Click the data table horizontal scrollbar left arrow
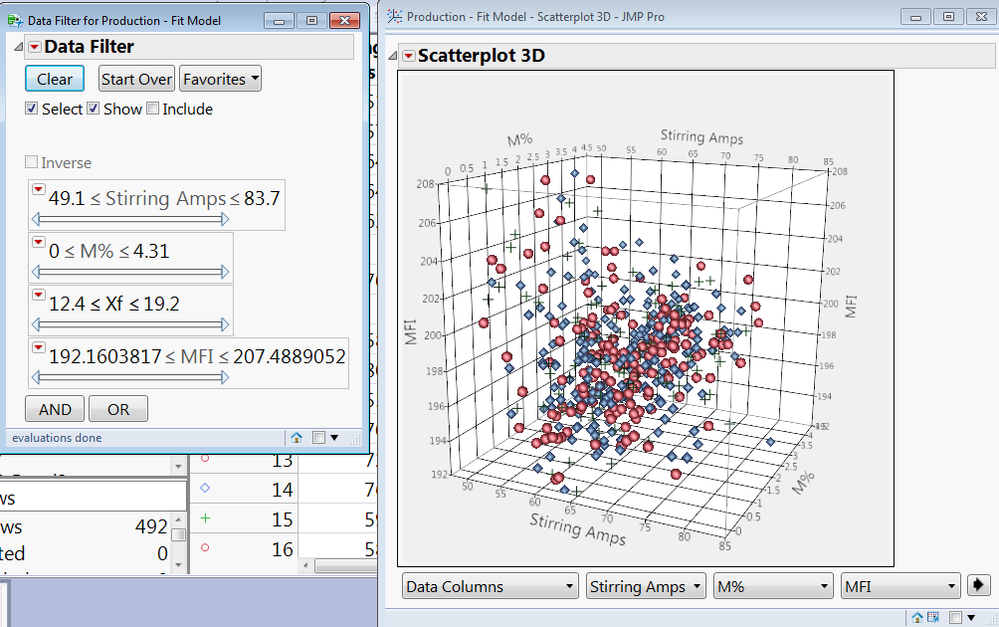 (x=306, y=566)
